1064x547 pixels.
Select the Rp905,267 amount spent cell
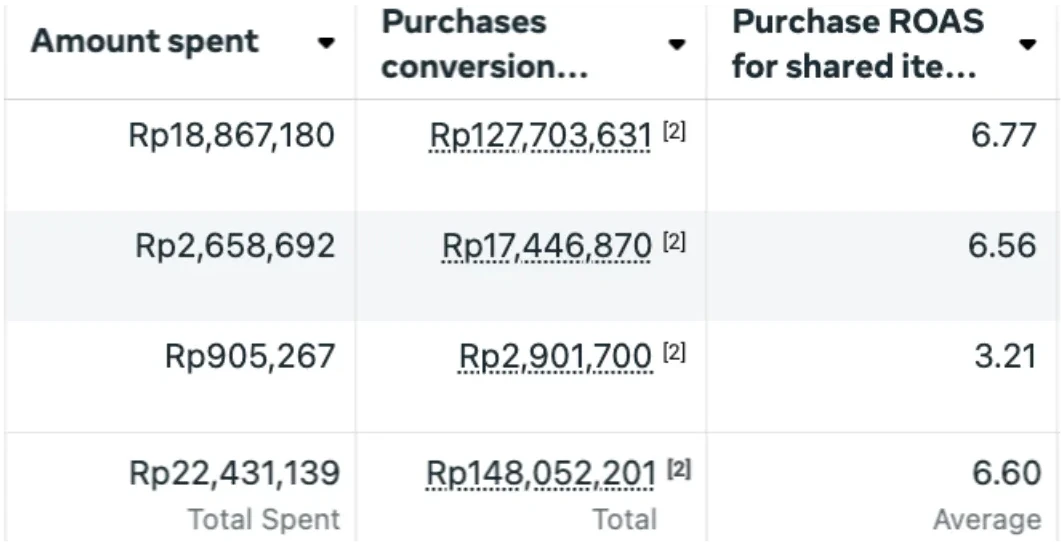(250, 355)
